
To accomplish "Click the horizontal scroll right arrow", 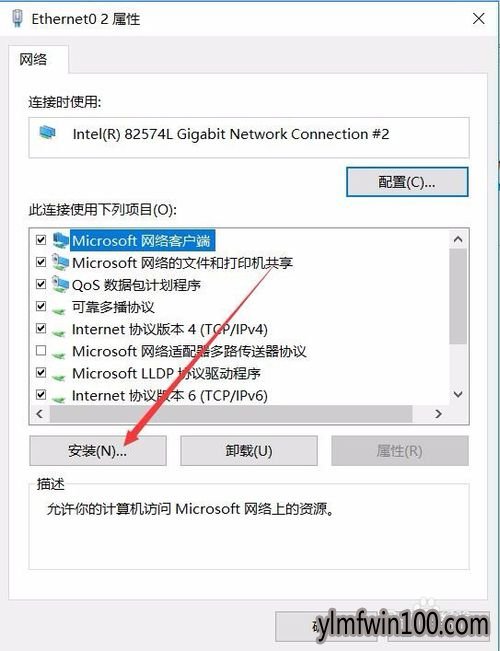I will pos(438,414).
